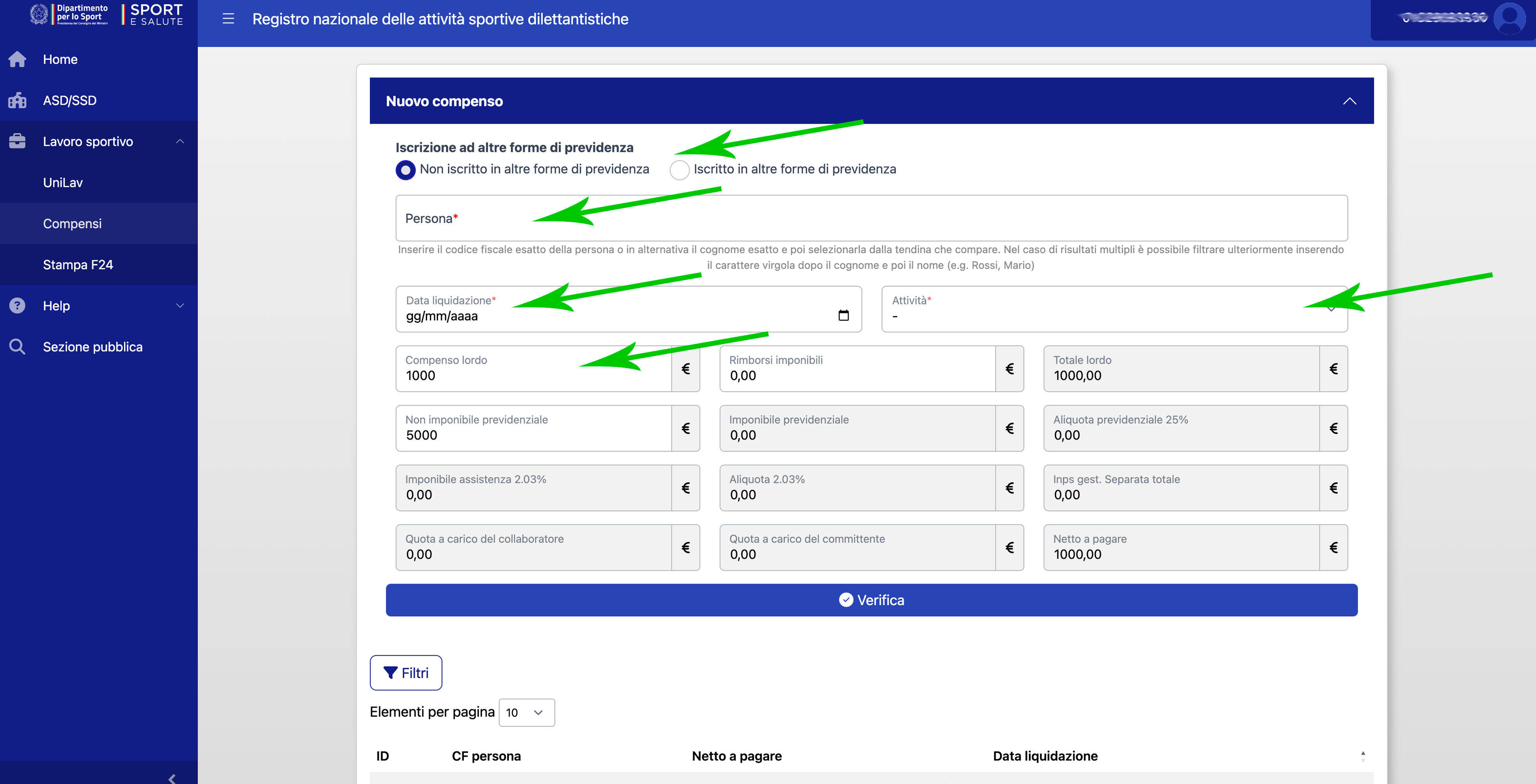Screen dimensions: 1536x784
Task: Select Iscritto in altre forme di previdenza
Action: tap(679, 171)
